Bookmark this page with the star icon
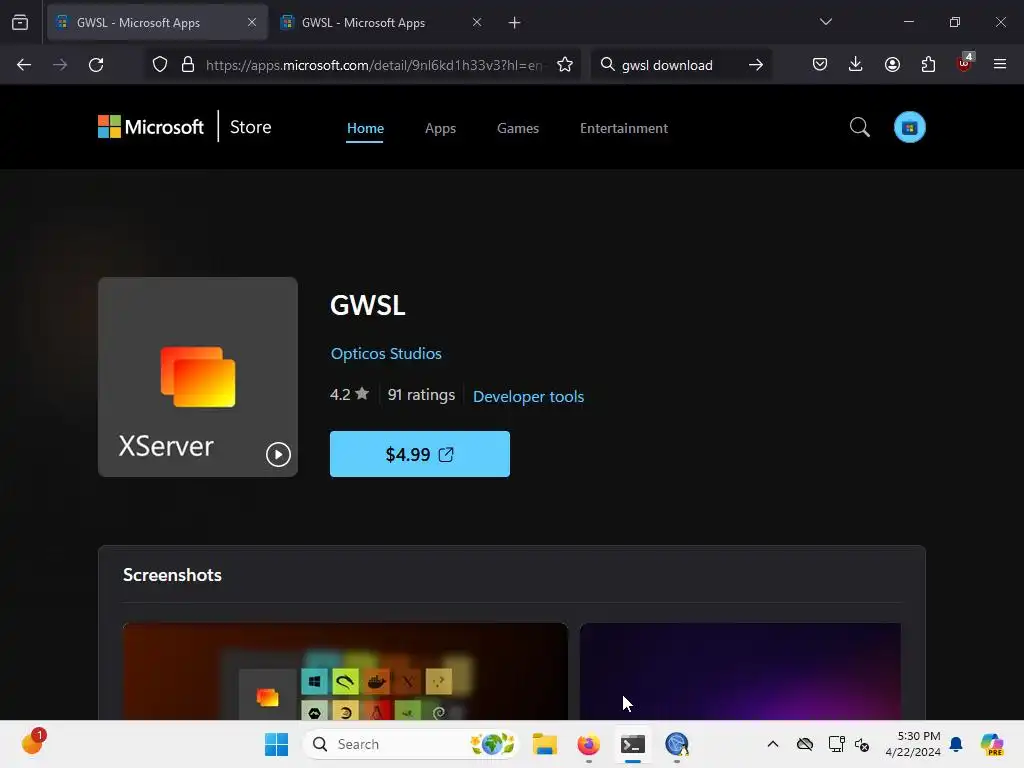This screenshot has width=1024, height=768. pyautogui.click(x=565, y=65)
